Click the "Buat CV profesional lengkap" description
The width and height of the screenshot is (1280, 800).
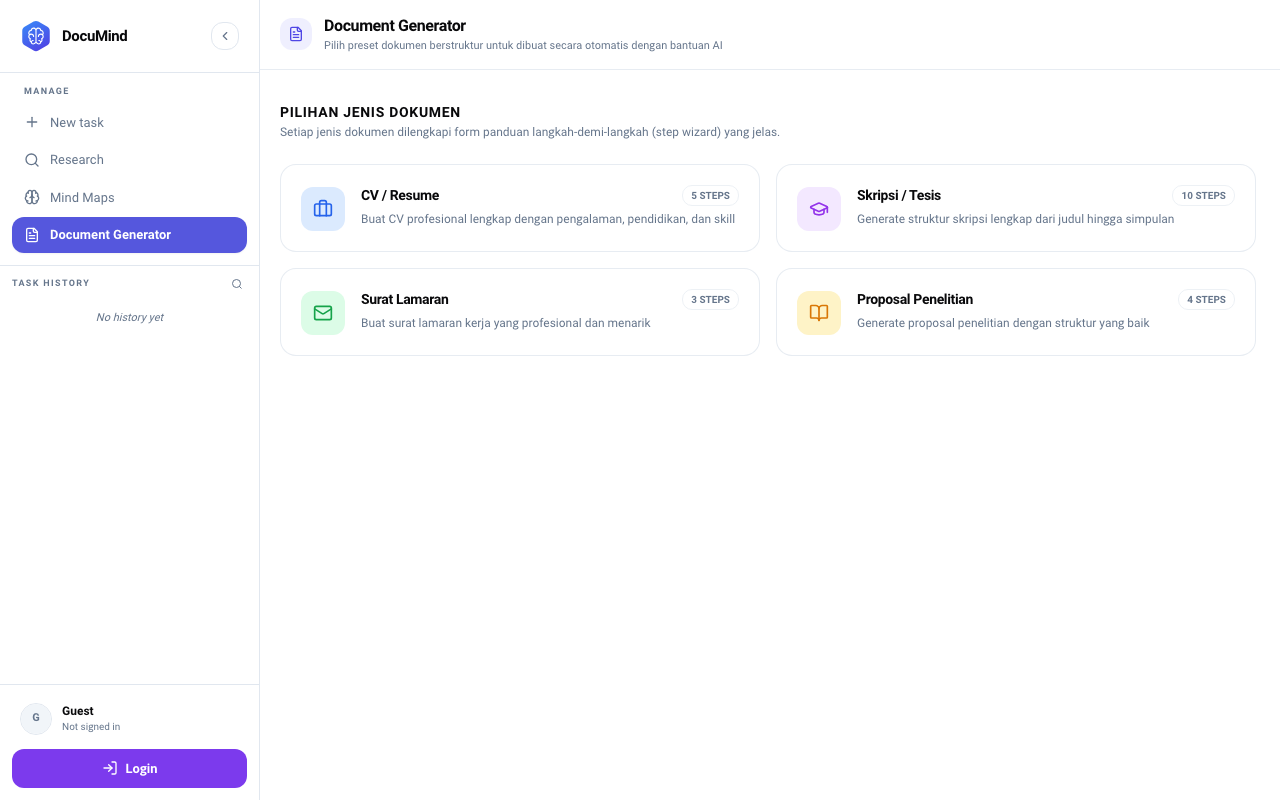click(x=548, y=219)
